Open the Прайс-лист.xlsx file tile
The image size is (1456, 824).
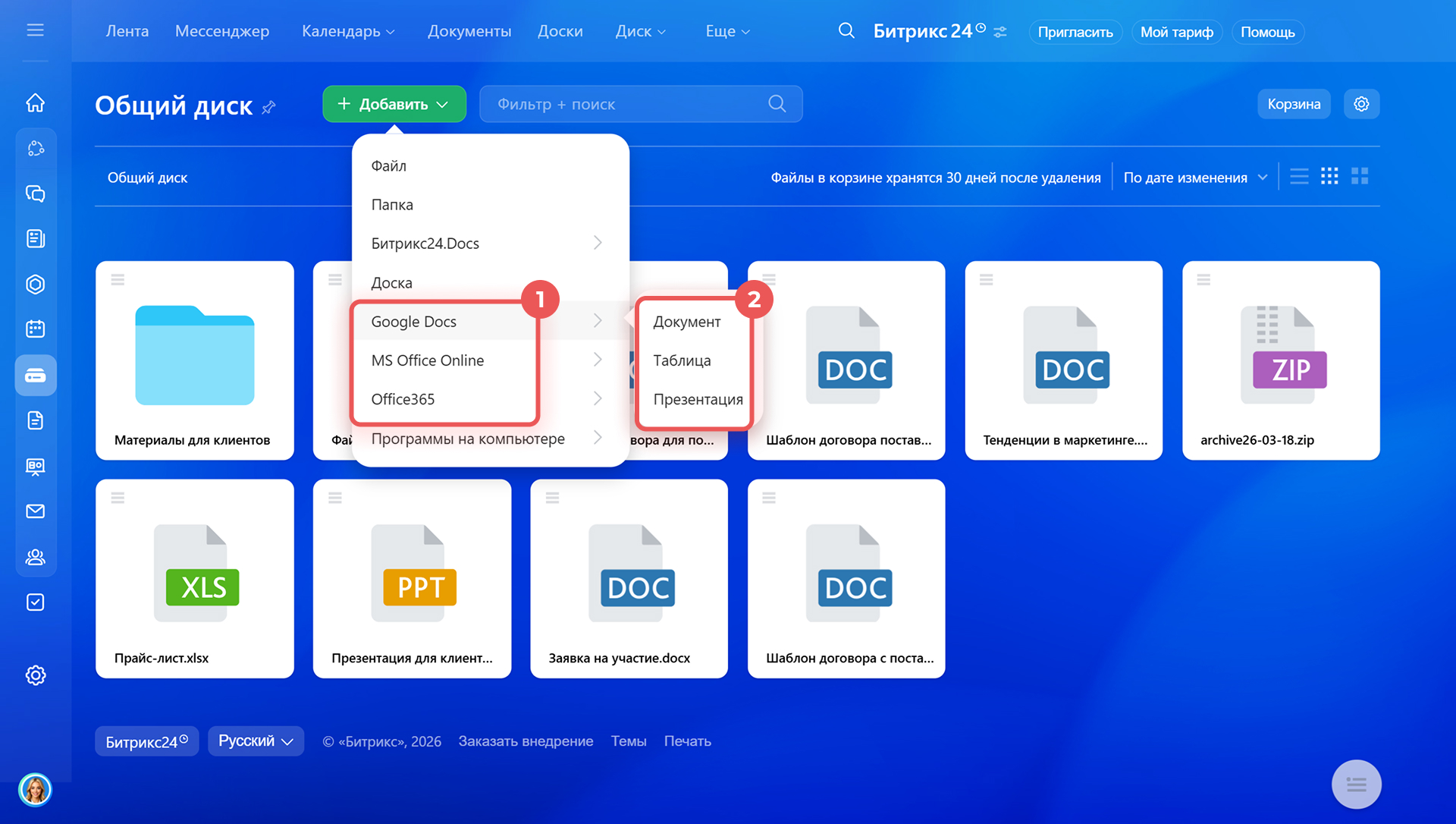(195, 578)
